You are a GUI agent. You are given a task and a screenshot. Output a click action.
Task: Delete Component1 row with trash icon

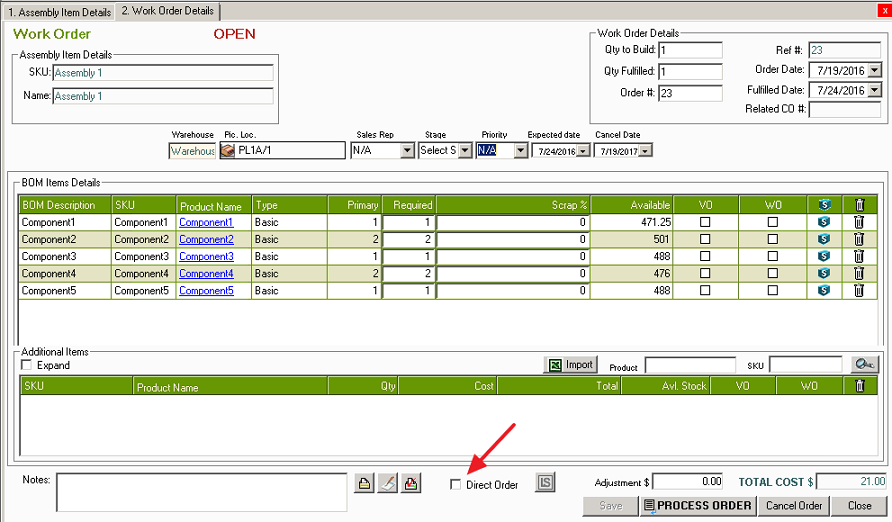click(858, 222)
